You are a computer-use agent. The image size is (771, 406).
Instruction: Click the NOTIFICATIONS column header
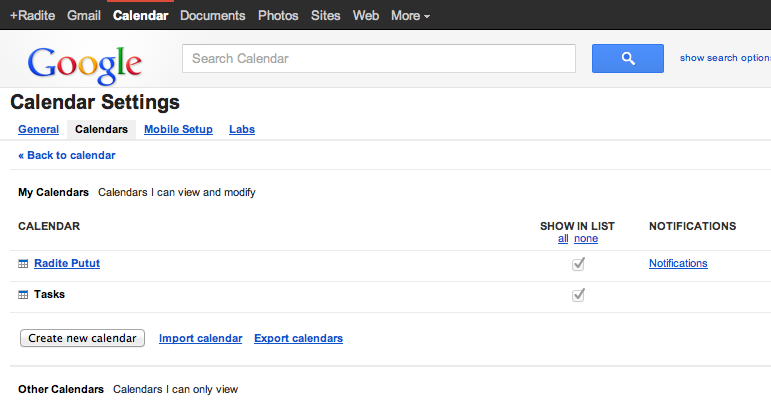[x=692, y=226]
